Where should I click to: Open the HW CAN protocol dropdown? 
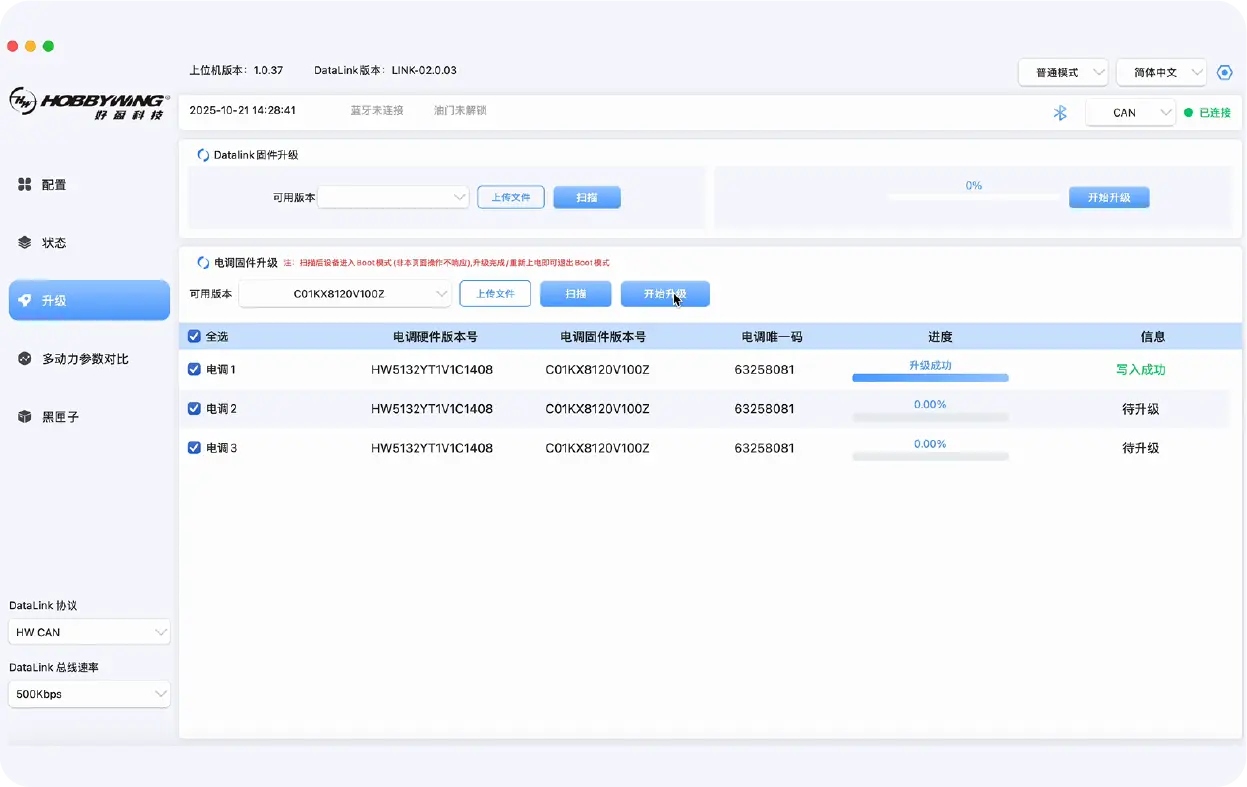tap(89, 632)
